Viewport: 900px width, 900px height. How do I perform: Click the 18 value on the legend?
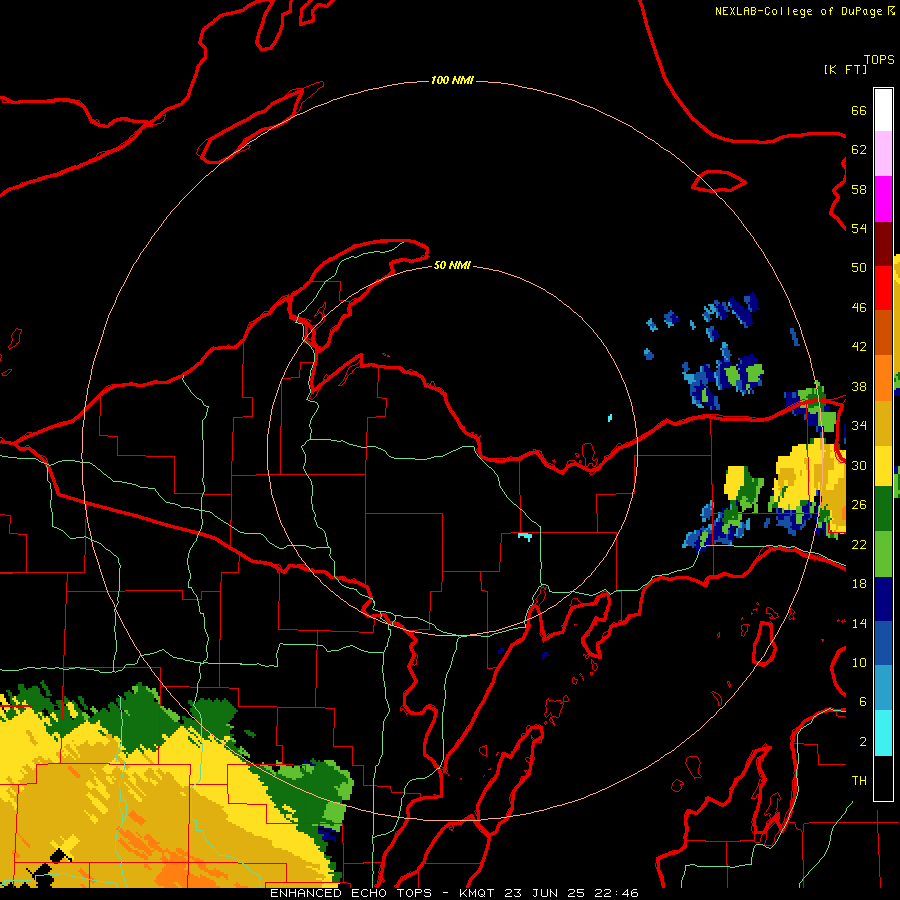859,584
